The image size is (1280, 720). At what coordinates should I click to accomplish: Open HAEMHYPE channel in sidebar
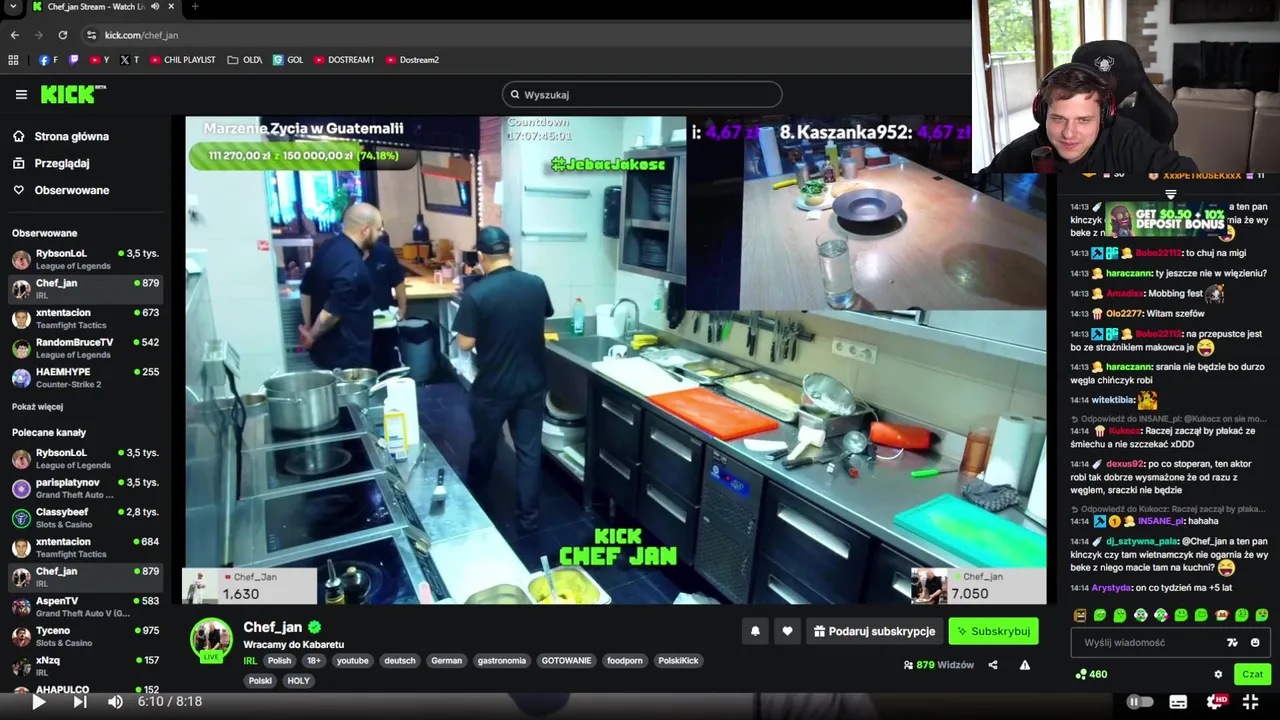[85, 378]
